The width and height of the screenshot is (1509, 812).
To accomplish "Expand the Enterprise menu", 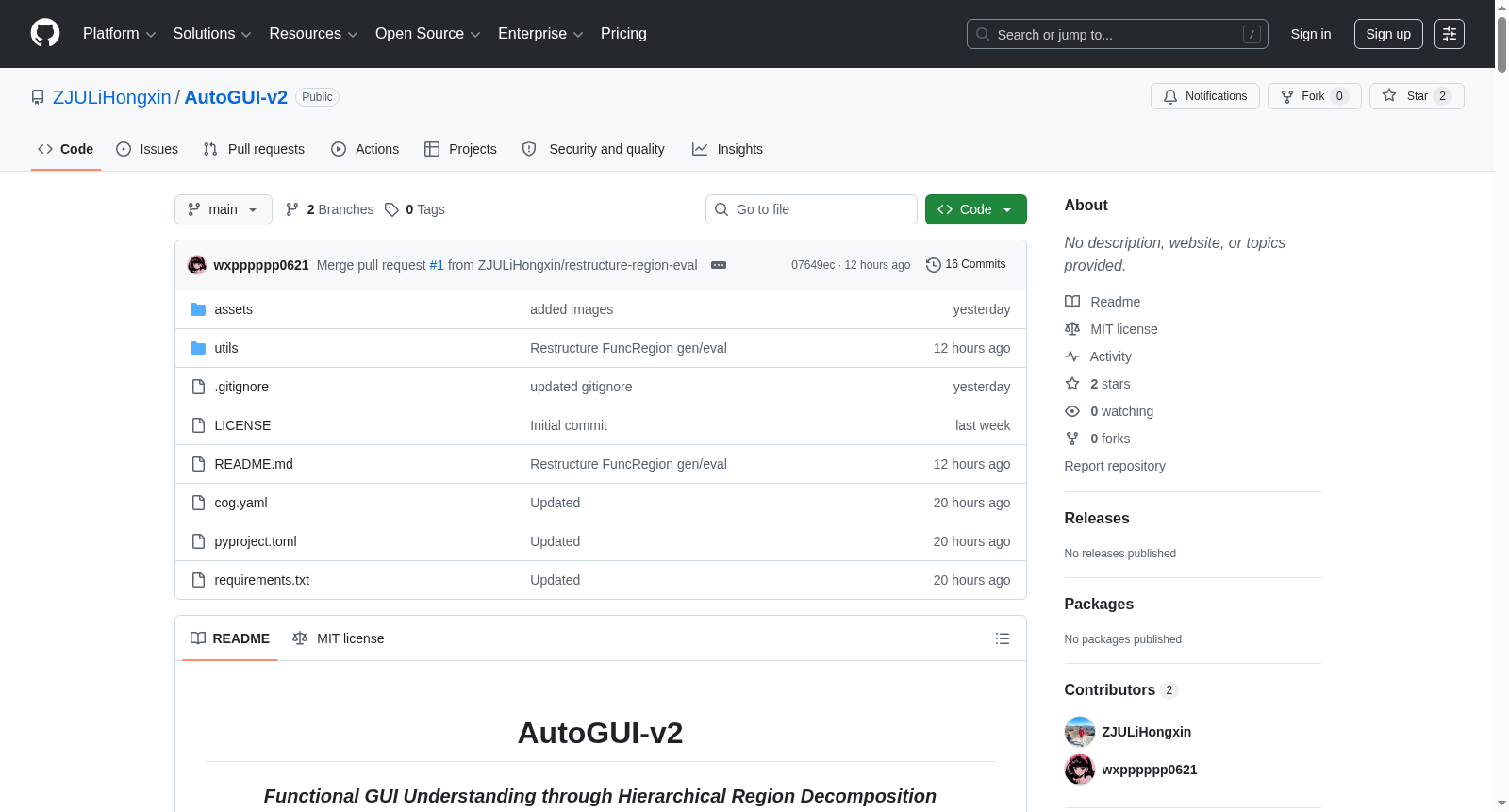I will (x=540, y=34).
